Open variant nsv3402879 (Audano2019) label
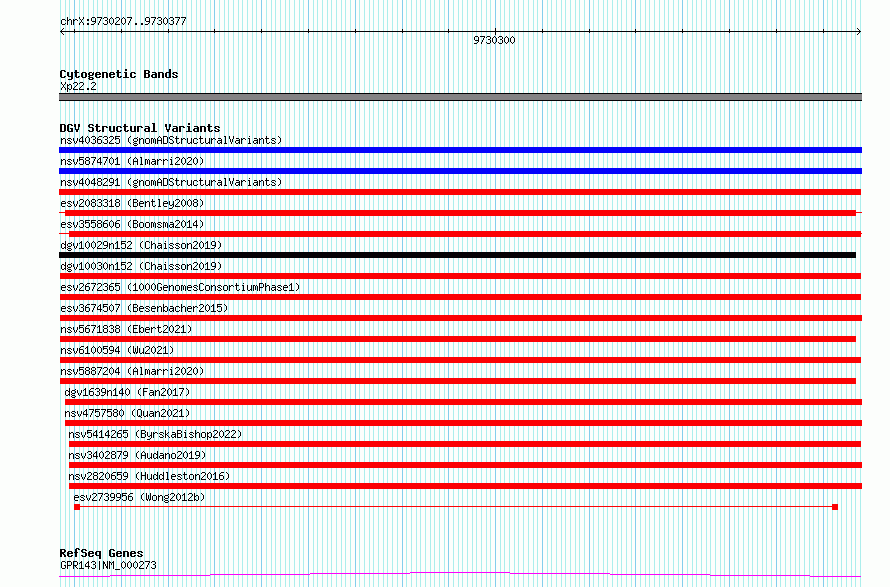Screen dimensions: 890x587 coord(137,455)
